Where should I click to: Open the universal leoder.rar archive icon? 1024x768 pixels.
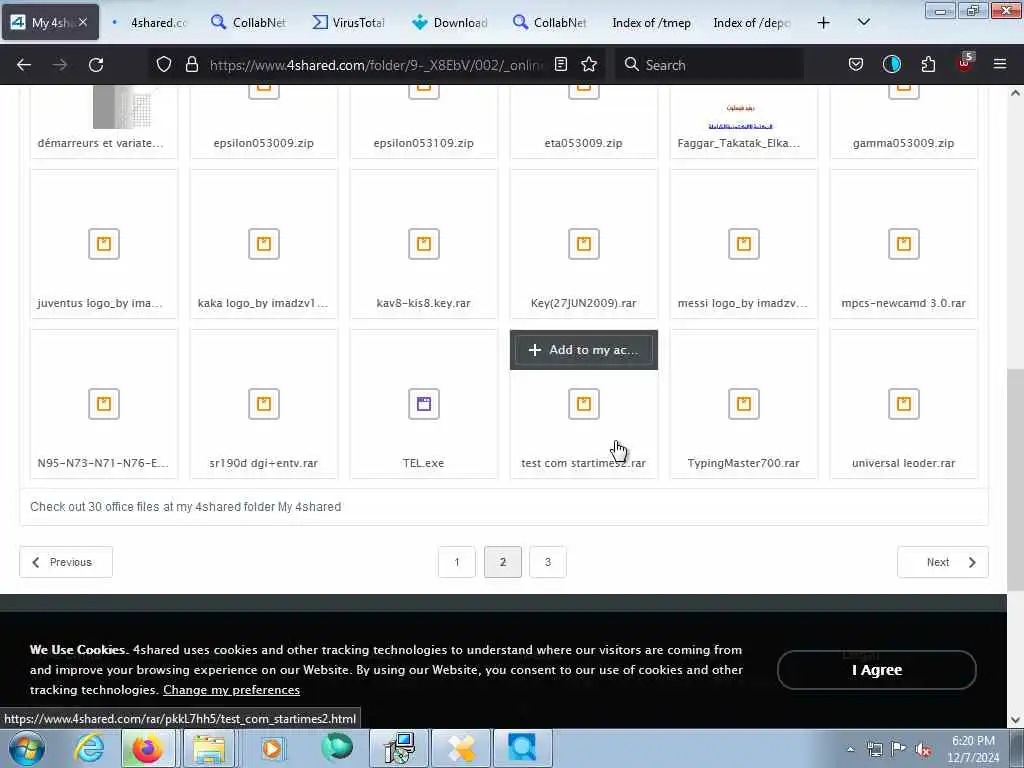[904, 404]
